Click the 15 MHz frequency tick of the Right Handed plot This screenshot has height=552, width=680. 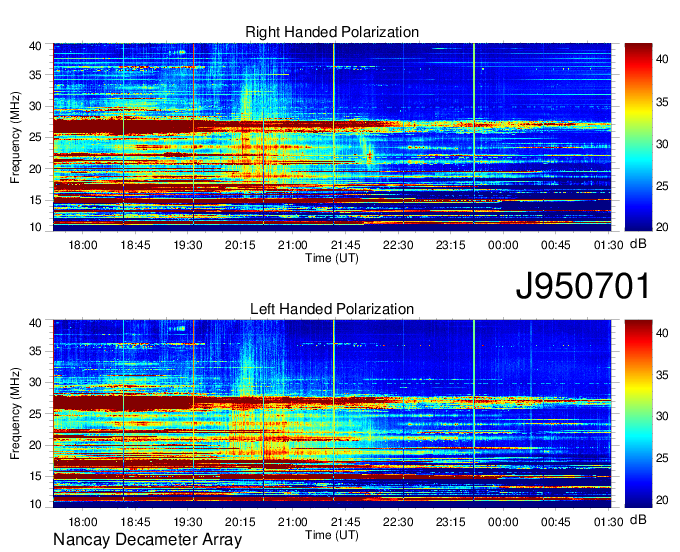coord(36,200)
